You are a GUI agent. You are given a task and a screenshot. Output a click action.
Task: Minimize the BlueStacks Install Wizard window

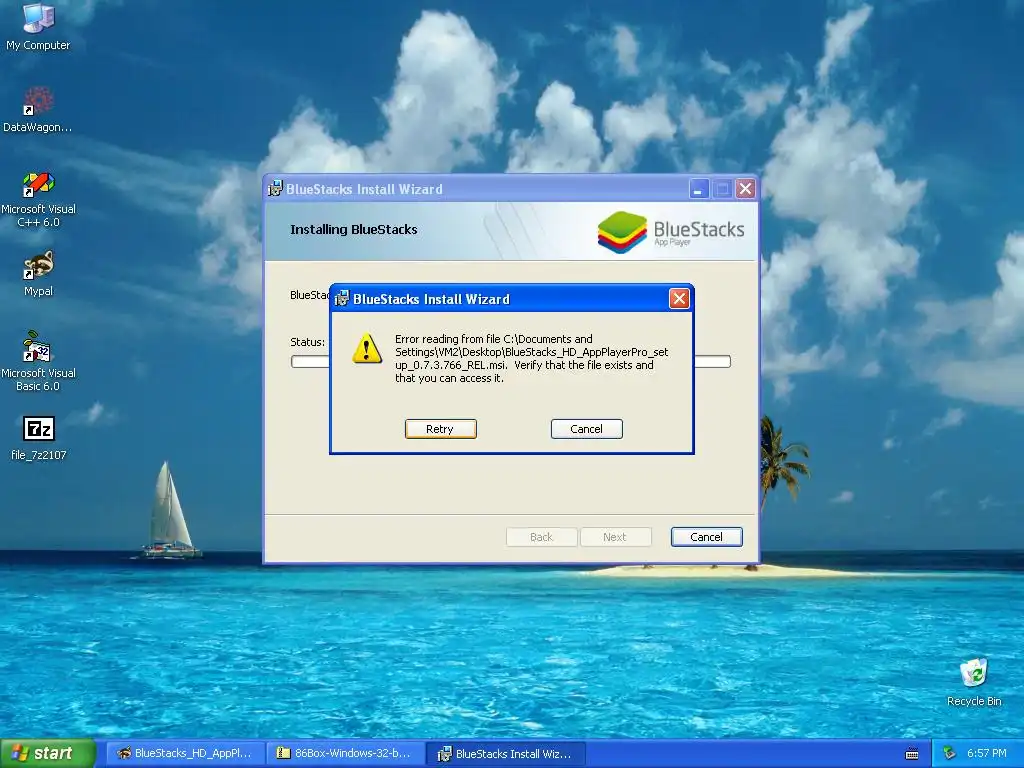click(698, 189)
